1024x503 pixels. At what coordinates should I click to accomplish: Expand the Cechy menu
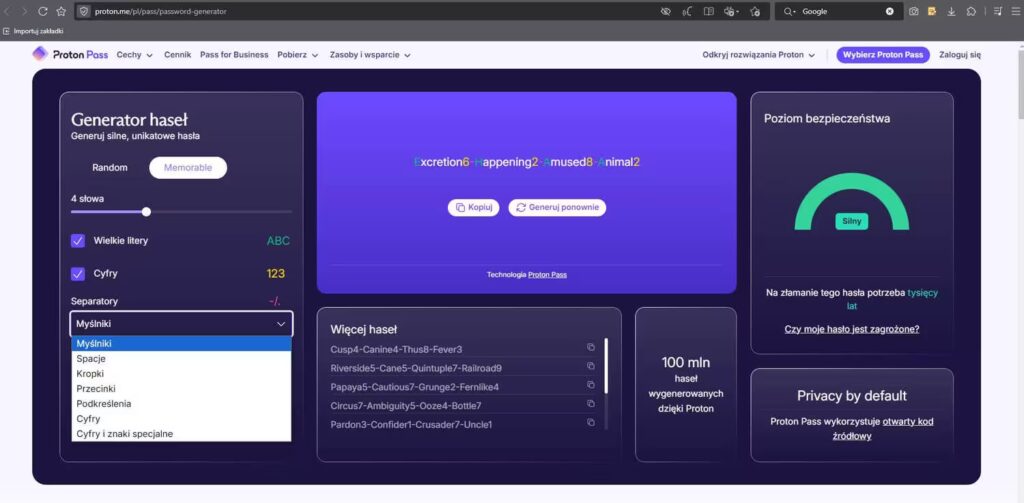(135, 55)
